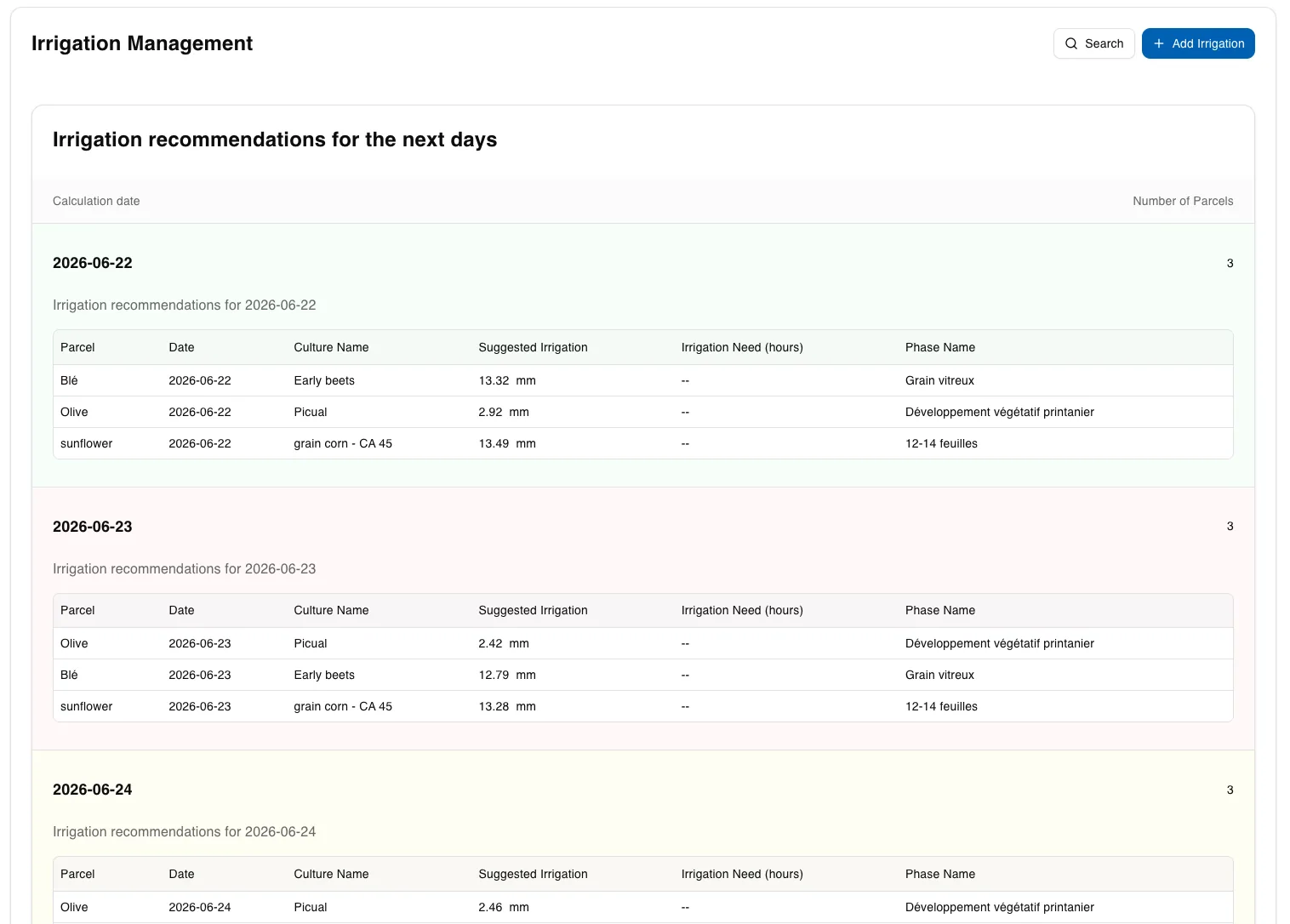Click Parcel header in 2026-06-22 table
This screenshot has width=1290, height=924.
pyautogui.click(x=77, y=347)
